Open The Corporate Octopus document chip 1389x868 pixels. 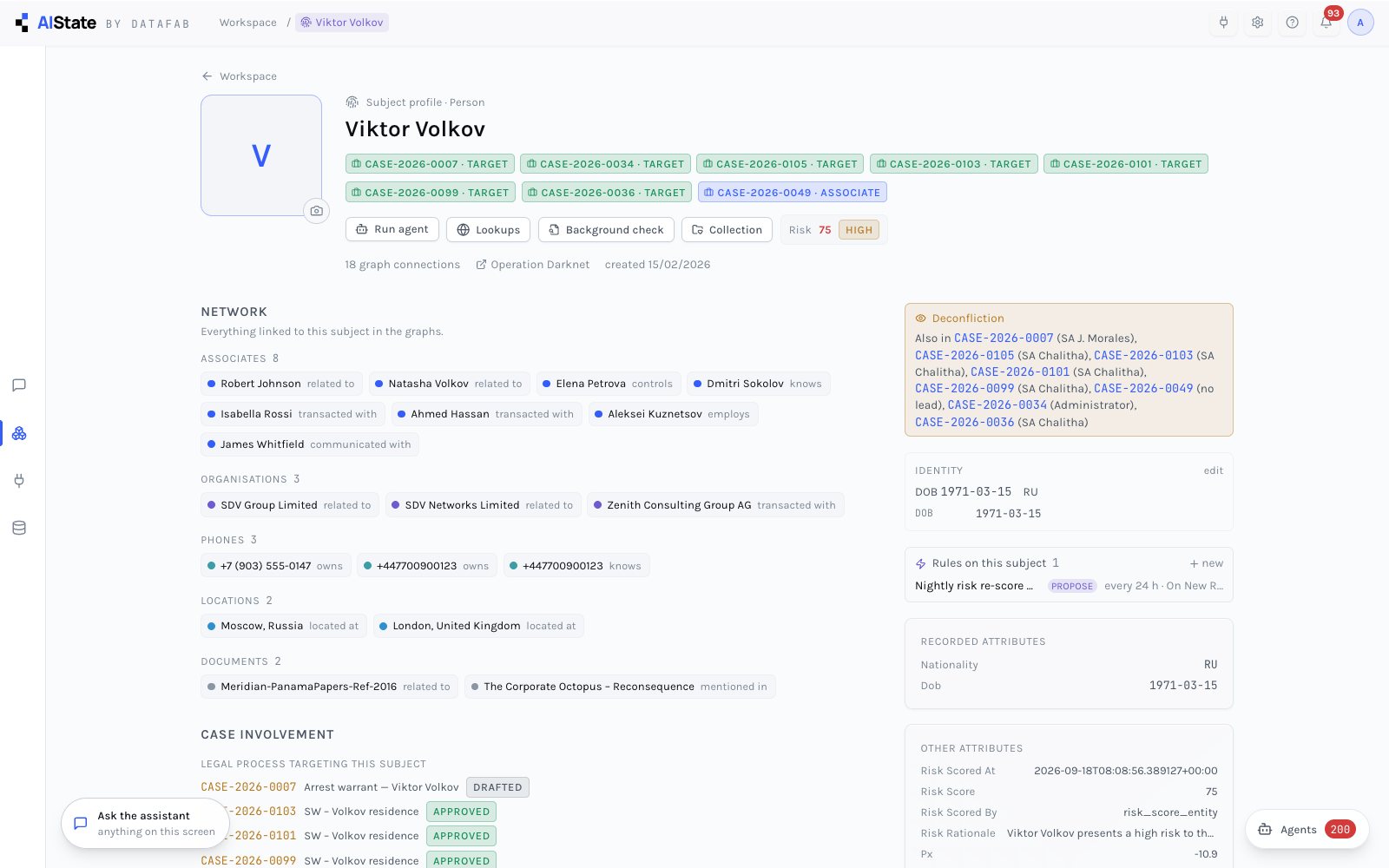click(x=620, y=687)
